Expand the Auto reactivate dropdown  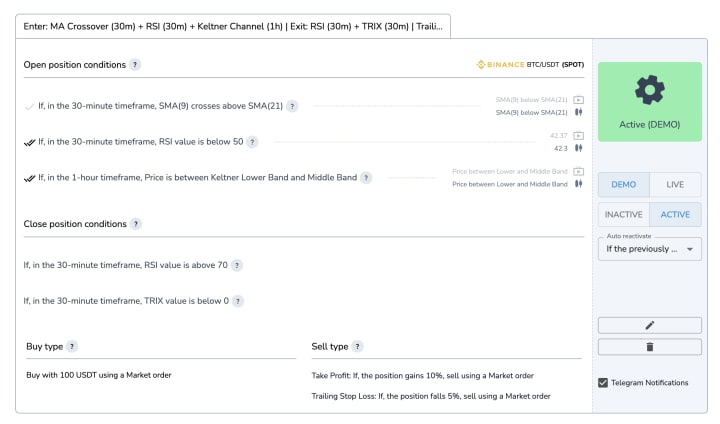point(649,249)
